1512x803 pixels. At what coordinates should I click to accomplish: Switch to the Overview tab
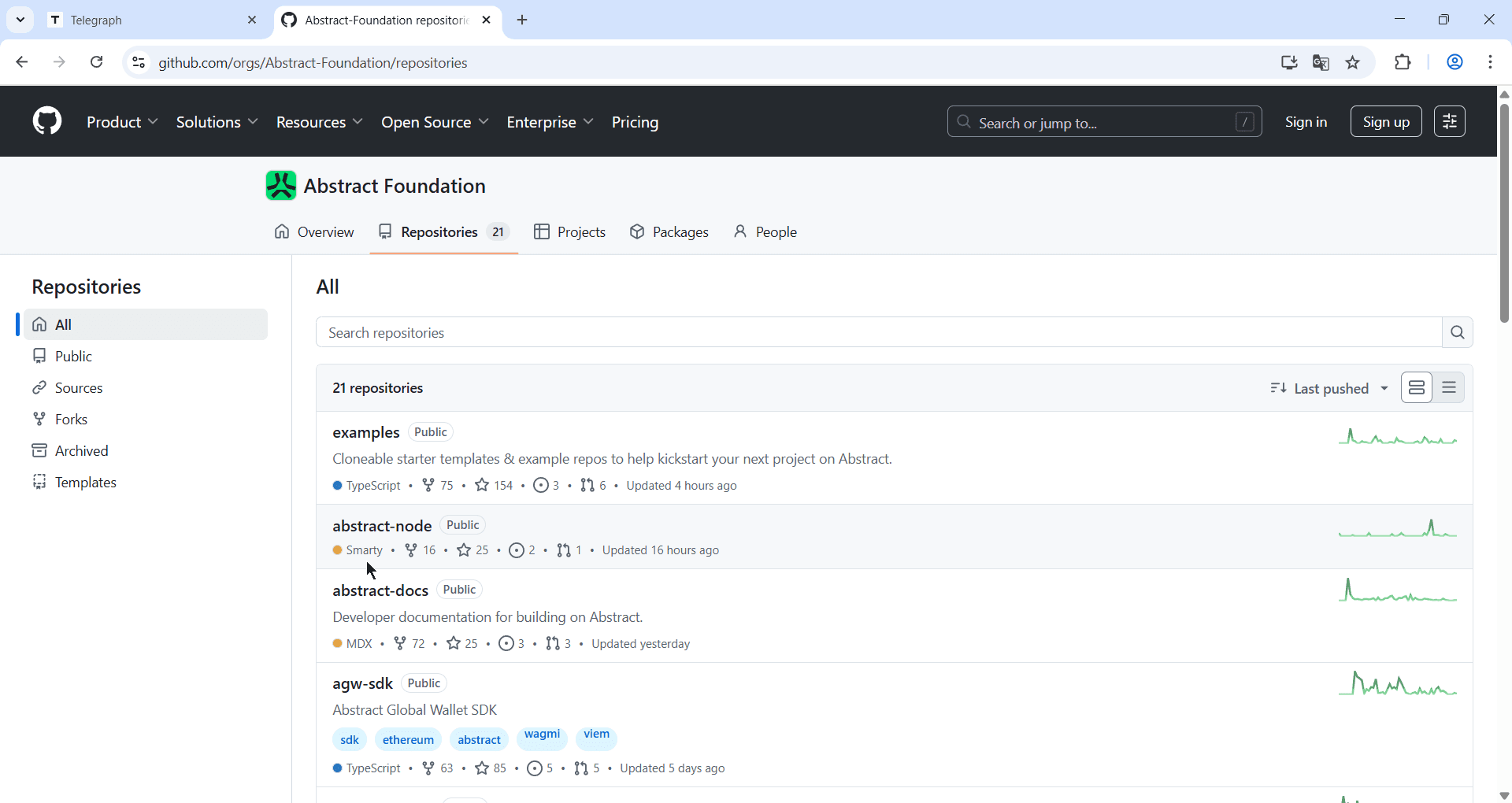pos(314,232)
